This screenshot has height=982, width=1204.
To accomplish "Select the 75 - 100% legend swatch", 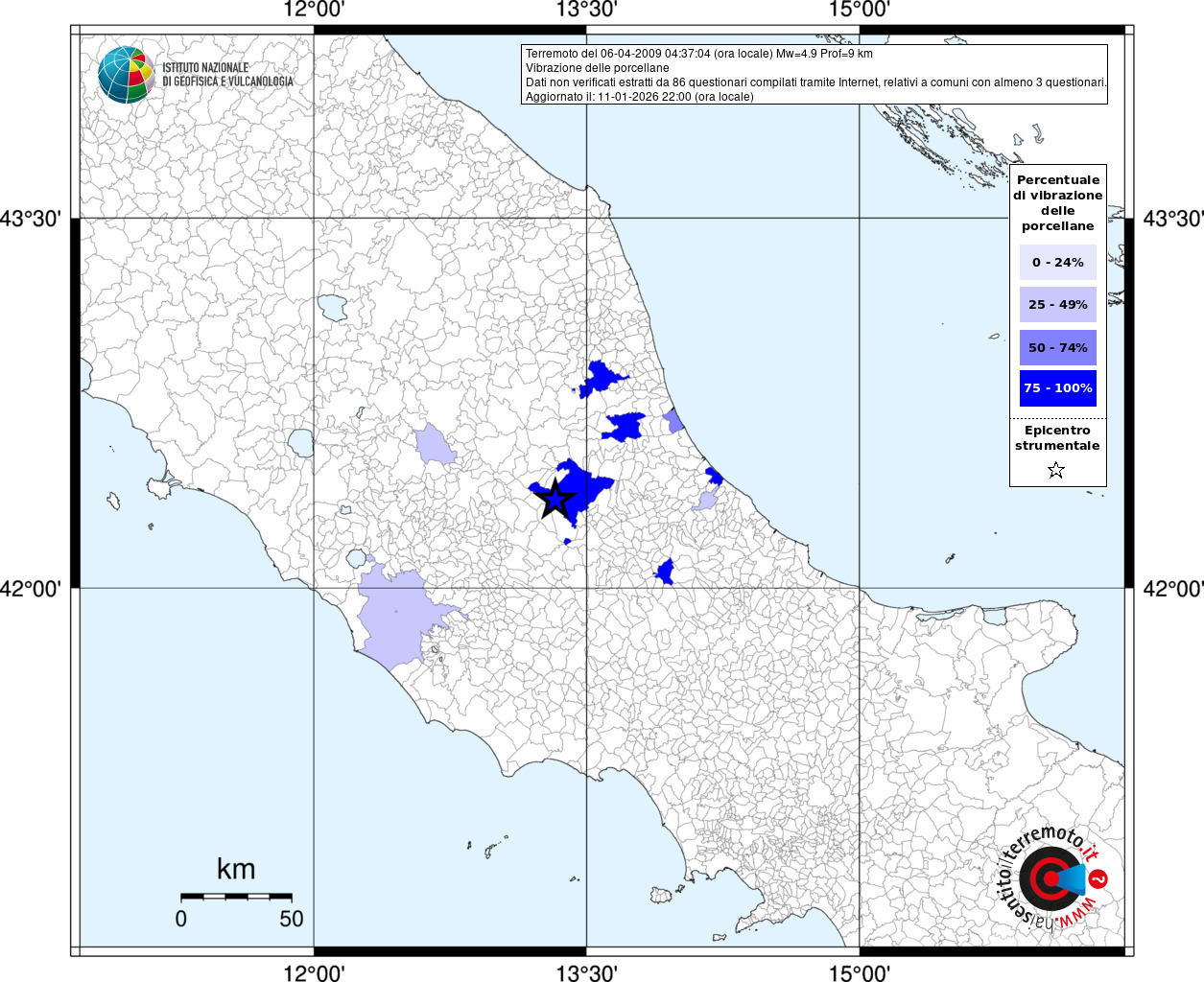I will pos(1057,388).
